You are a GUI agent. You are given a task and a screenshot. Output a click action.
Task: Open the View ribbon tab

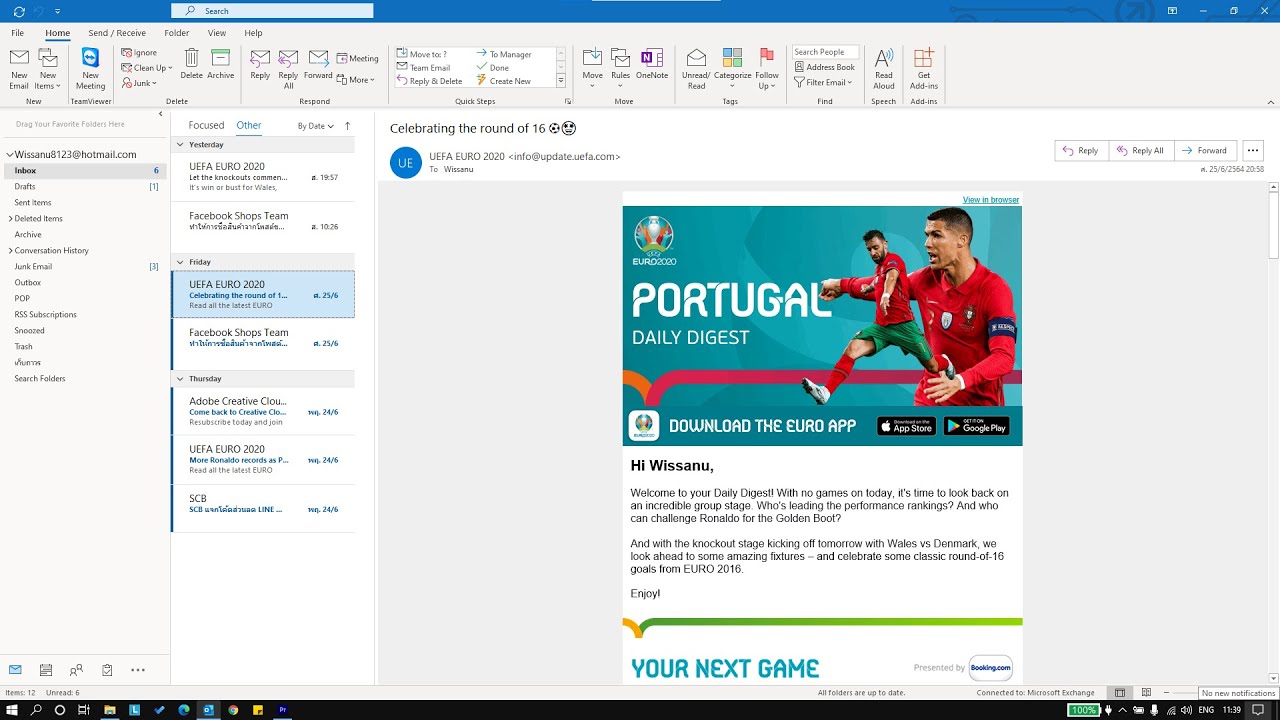(217, 33)
